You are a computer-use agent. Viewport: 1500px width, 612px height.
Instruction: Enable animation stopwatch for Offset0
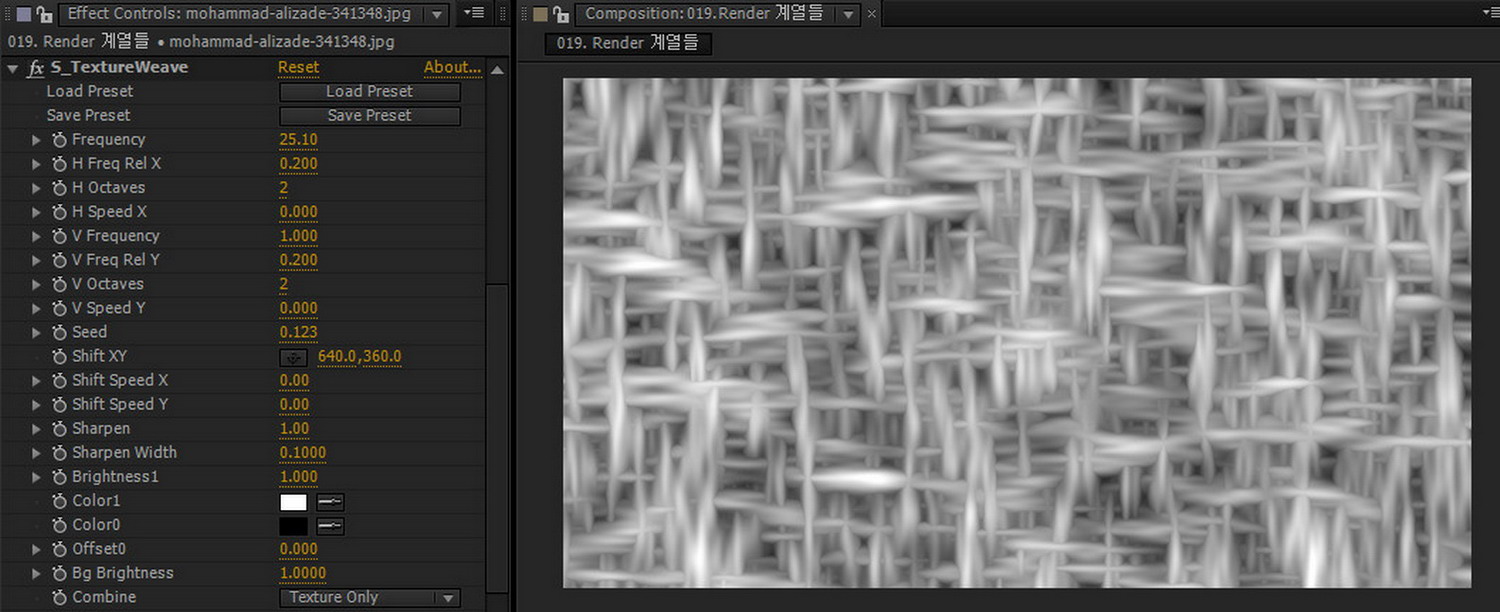click(x=59, y=549)
